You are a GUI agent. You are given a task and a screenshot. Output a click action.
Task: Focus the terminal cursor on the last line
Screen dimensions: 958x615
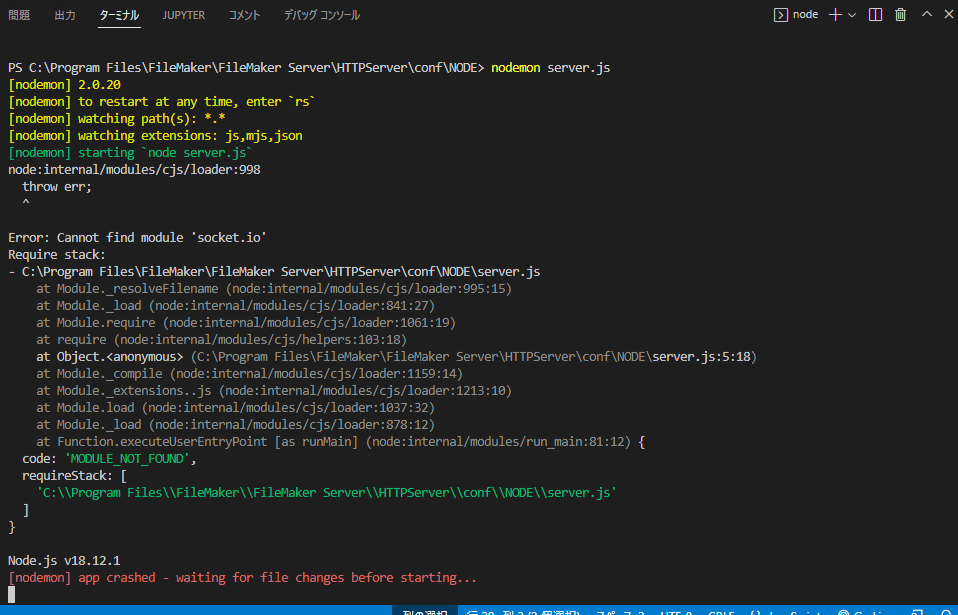[12, 594]
